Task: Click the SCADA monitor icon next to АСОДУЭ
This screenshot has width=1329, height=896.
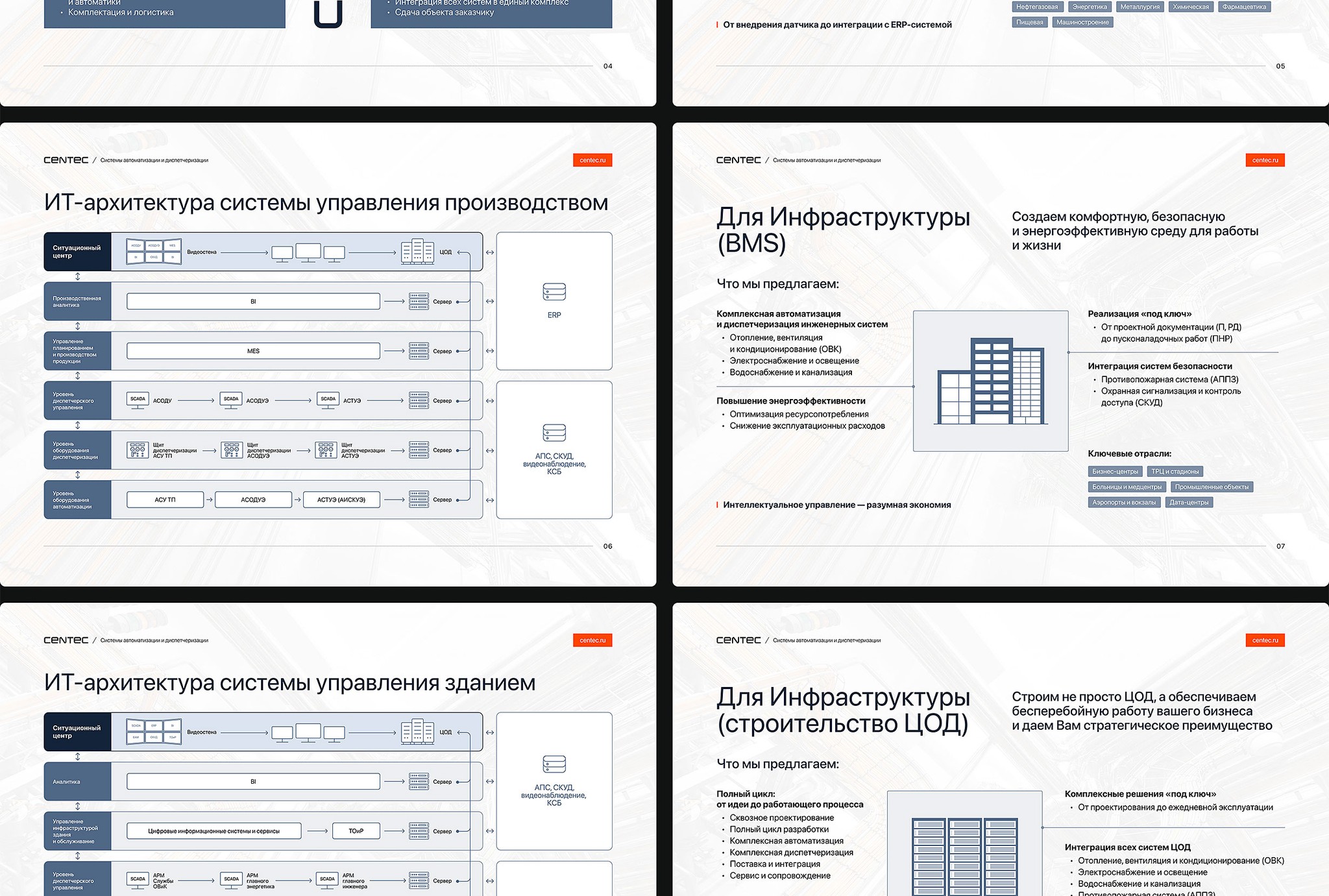Action: click(x=231, y=400)
